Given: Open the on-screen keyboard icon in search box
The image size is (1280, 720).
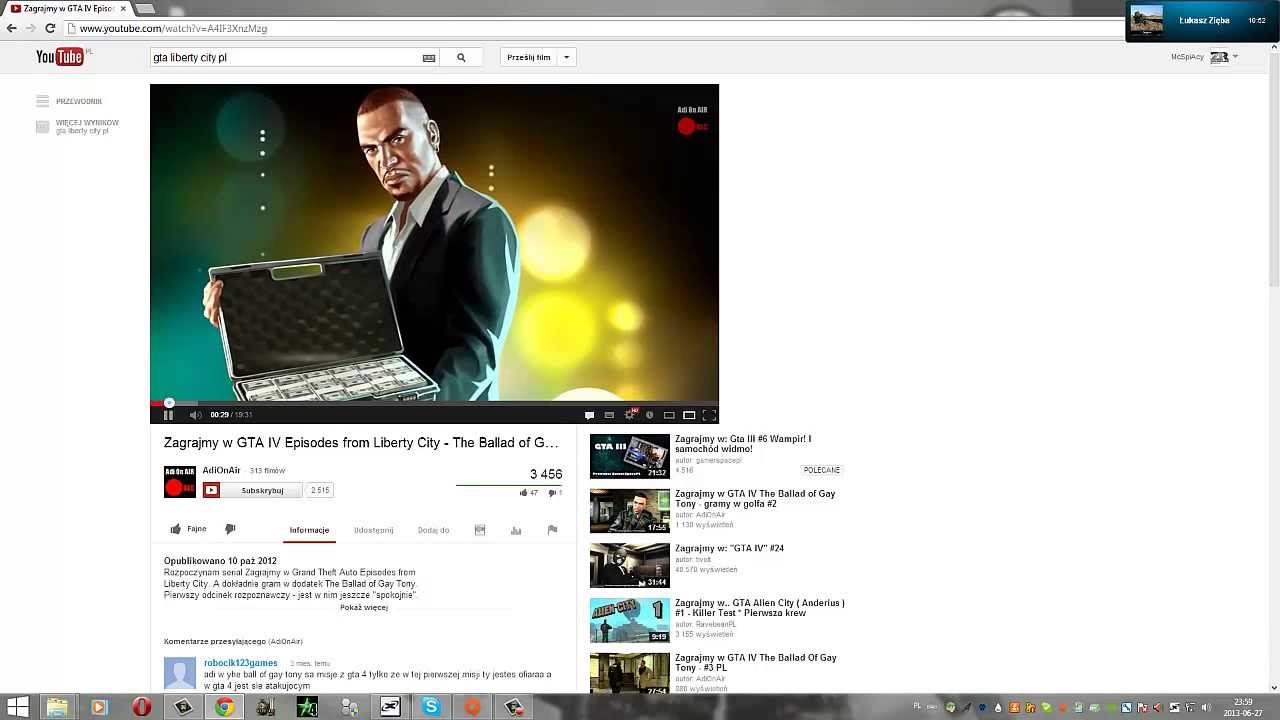Looking at the screenshot, I should pos(429,58).
